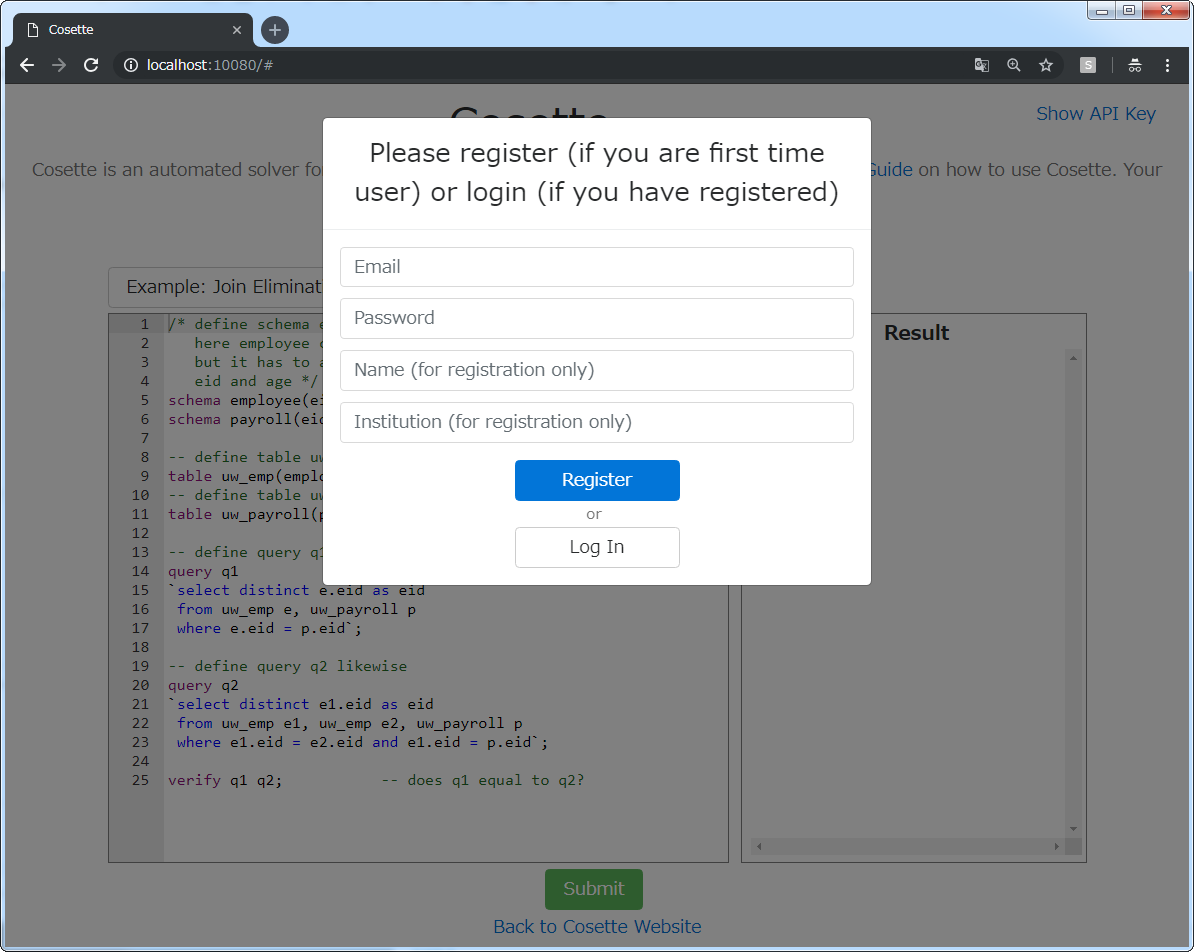Open the browser profile icon
1194x952 pixels.
coord(1135,65)
